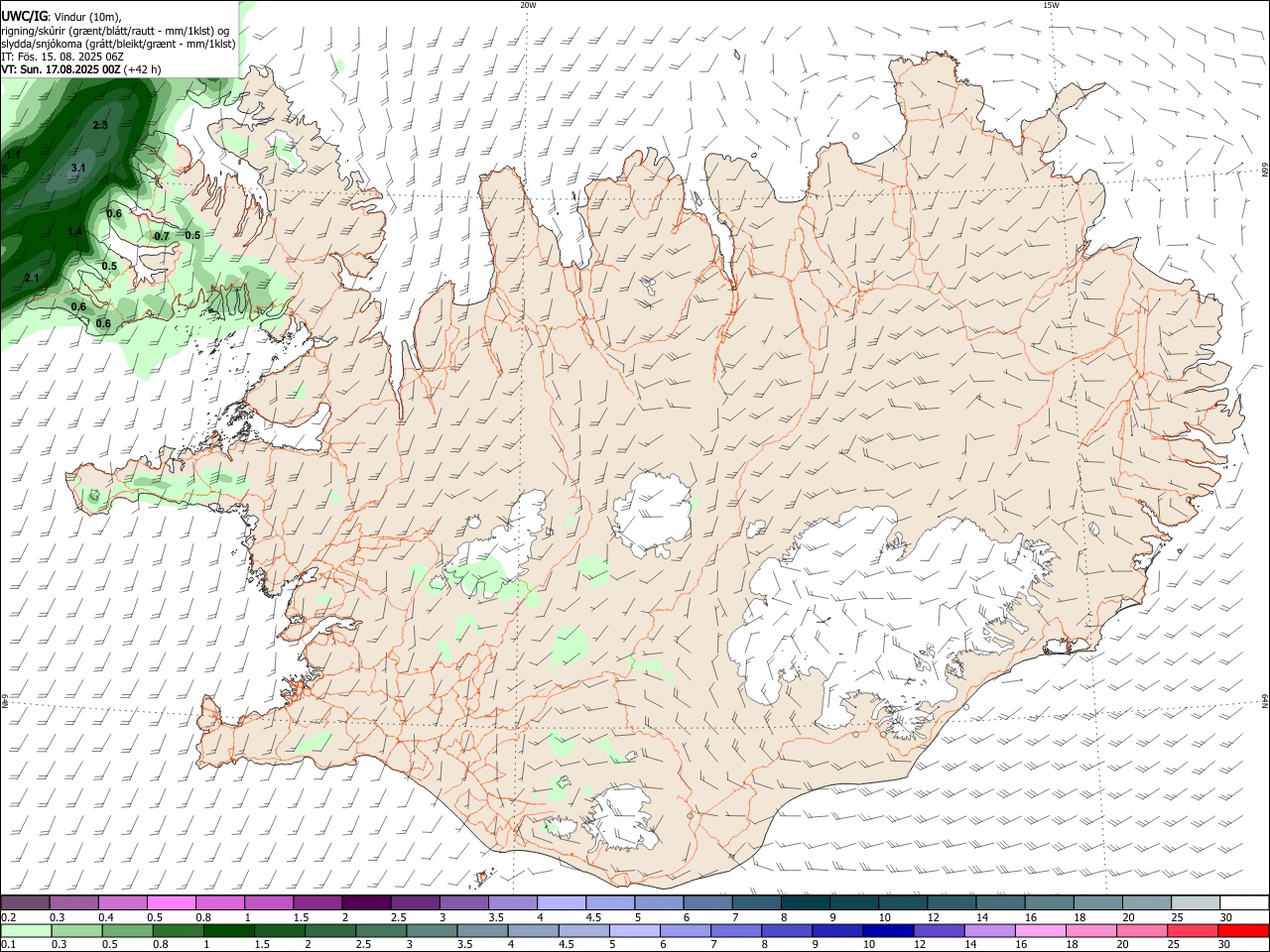Select the deep blue swatch above the lower scale's 10
The image size is (1270, 952).
pos(887,931)
